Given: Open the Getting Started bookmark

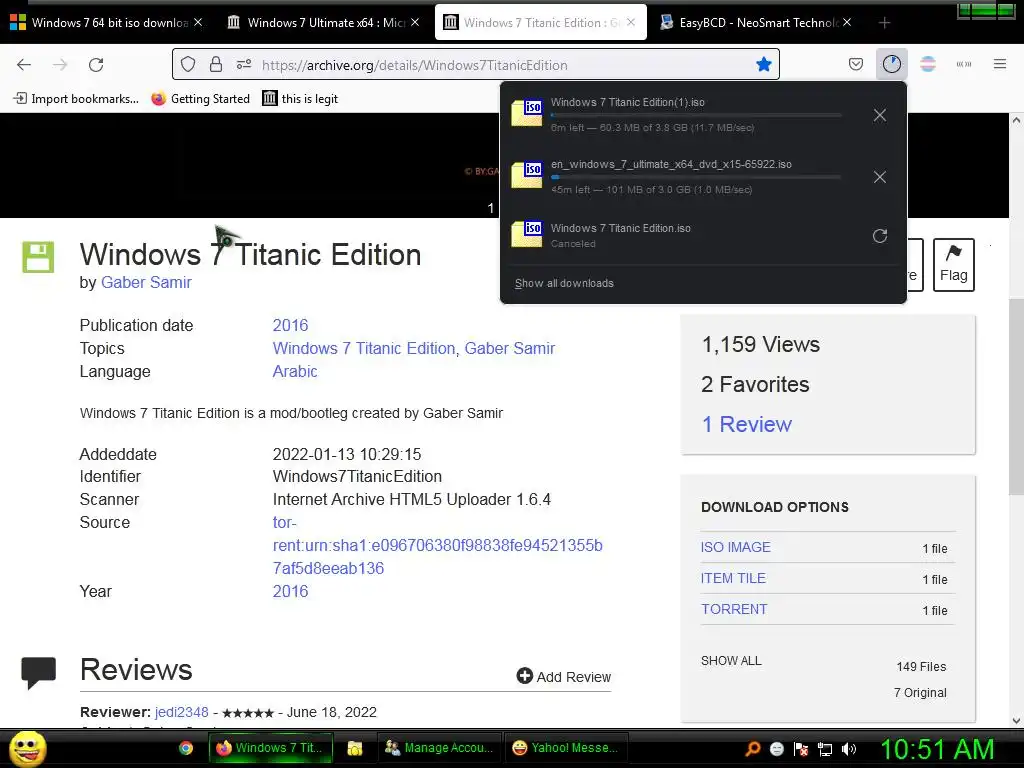Looking at the screenshot, I should coord(201,99).
